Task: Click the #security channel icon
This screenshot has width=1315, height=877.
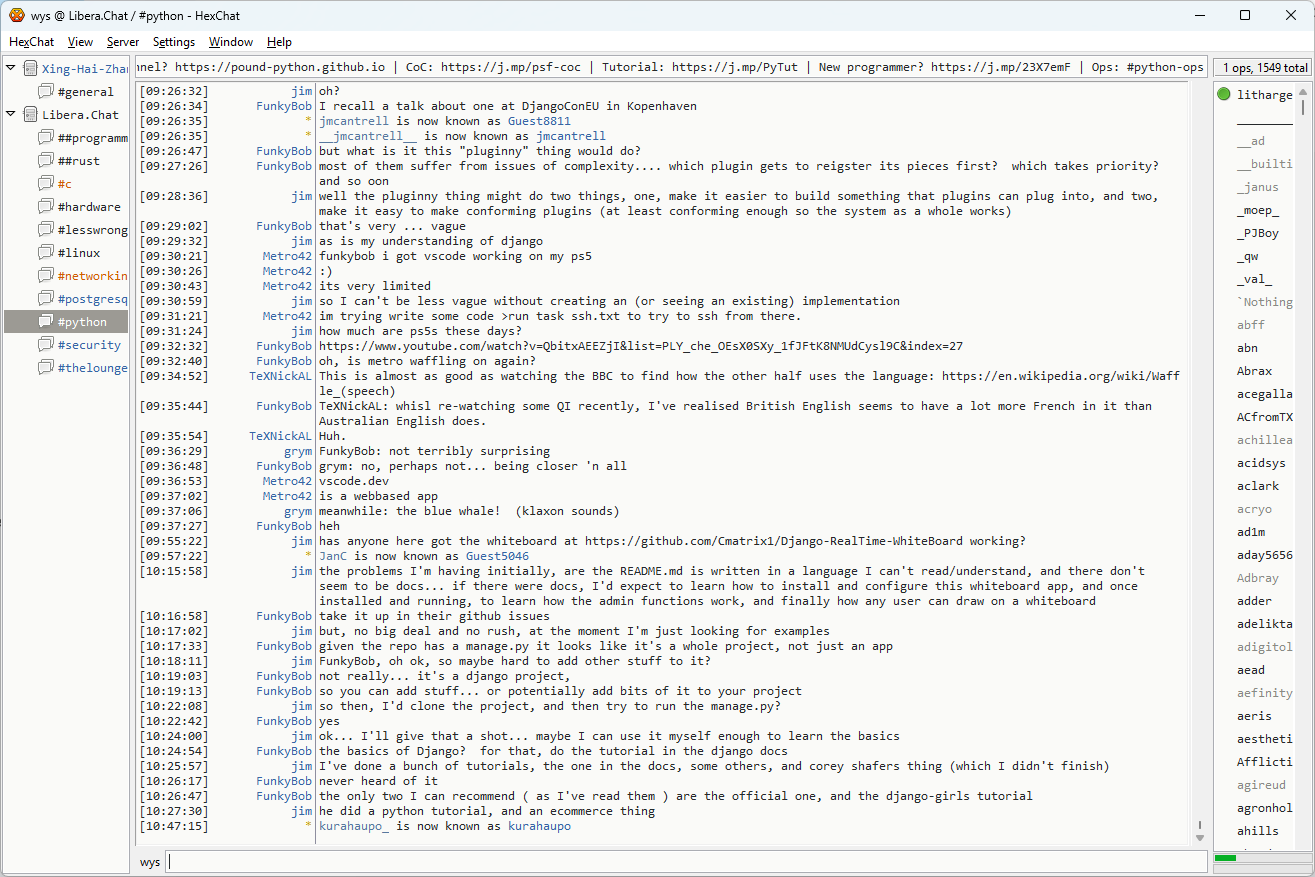Action: pyautogui.click(x=45, y=345)
